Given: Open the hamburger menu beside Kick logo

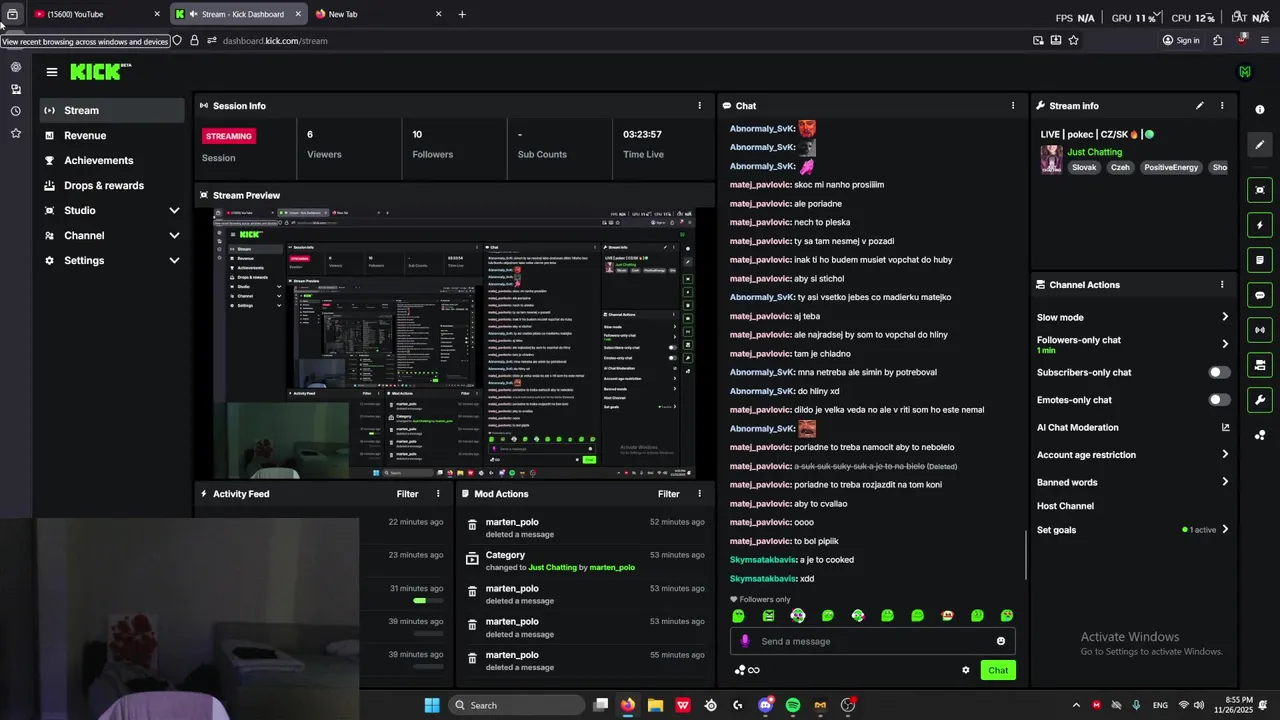Looking at the screenshot, I should coord(52,72).
